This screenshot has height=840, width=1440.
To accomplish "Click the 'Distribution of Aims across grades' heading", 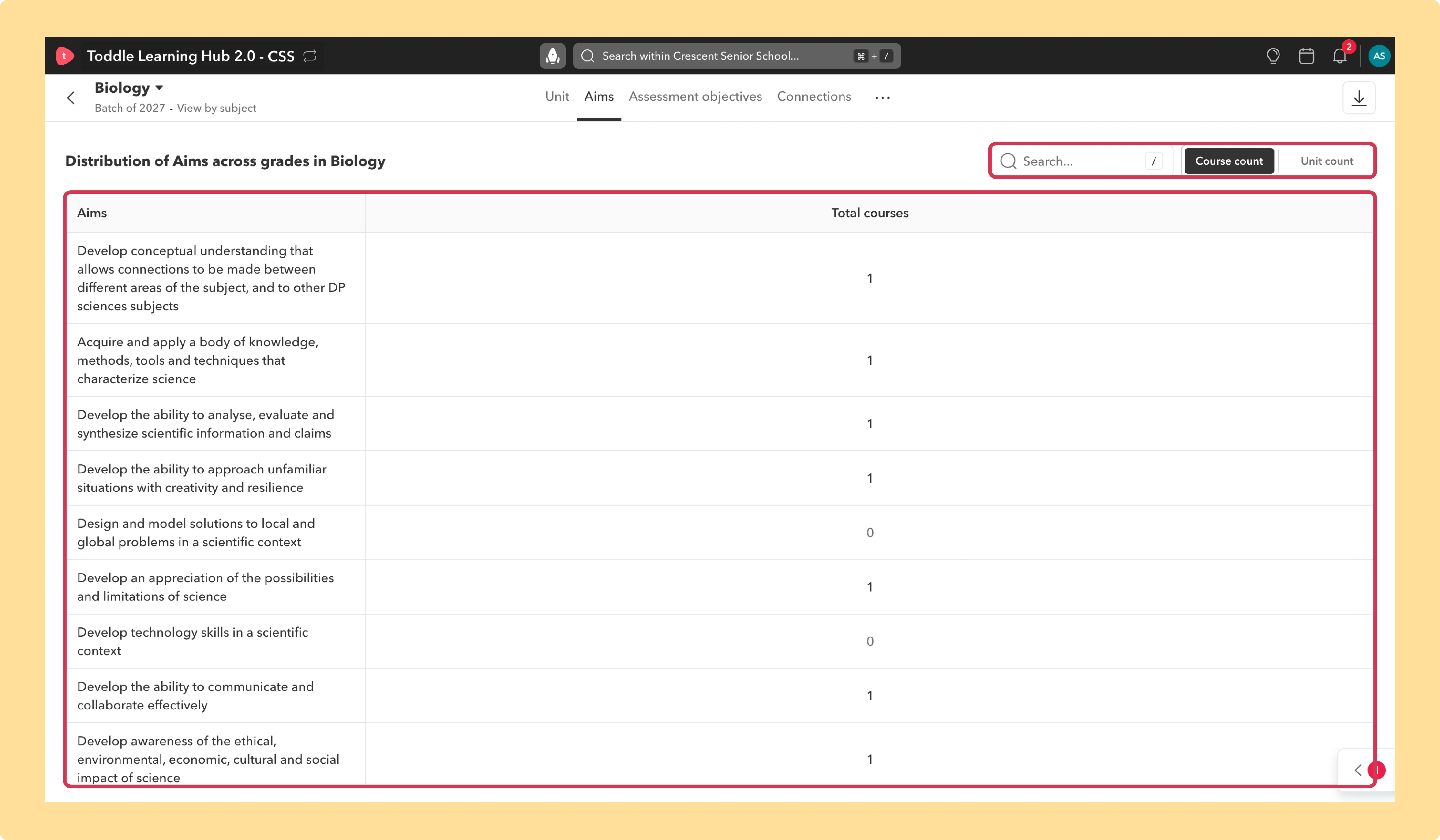I will pos(225,161).
